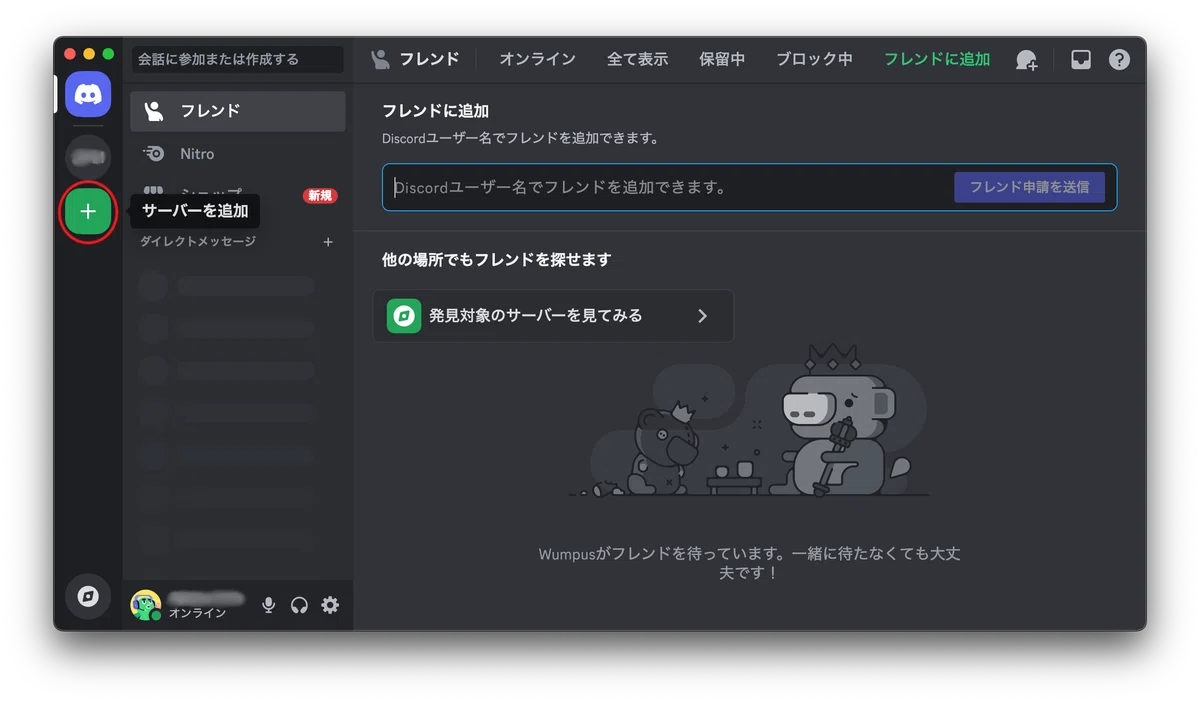This screenshot has height=702, width=1200.
Task: Open the Explore Discoverable Servers compass icon
Action: pos(88,596)
